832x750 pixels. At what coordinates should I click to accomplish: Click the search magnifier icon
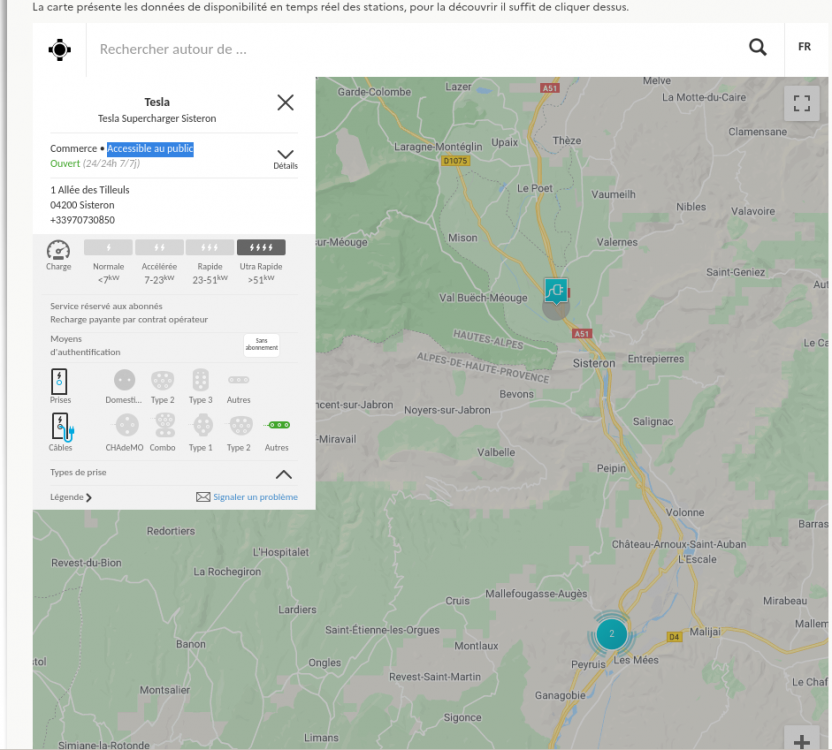coord(758,47)
